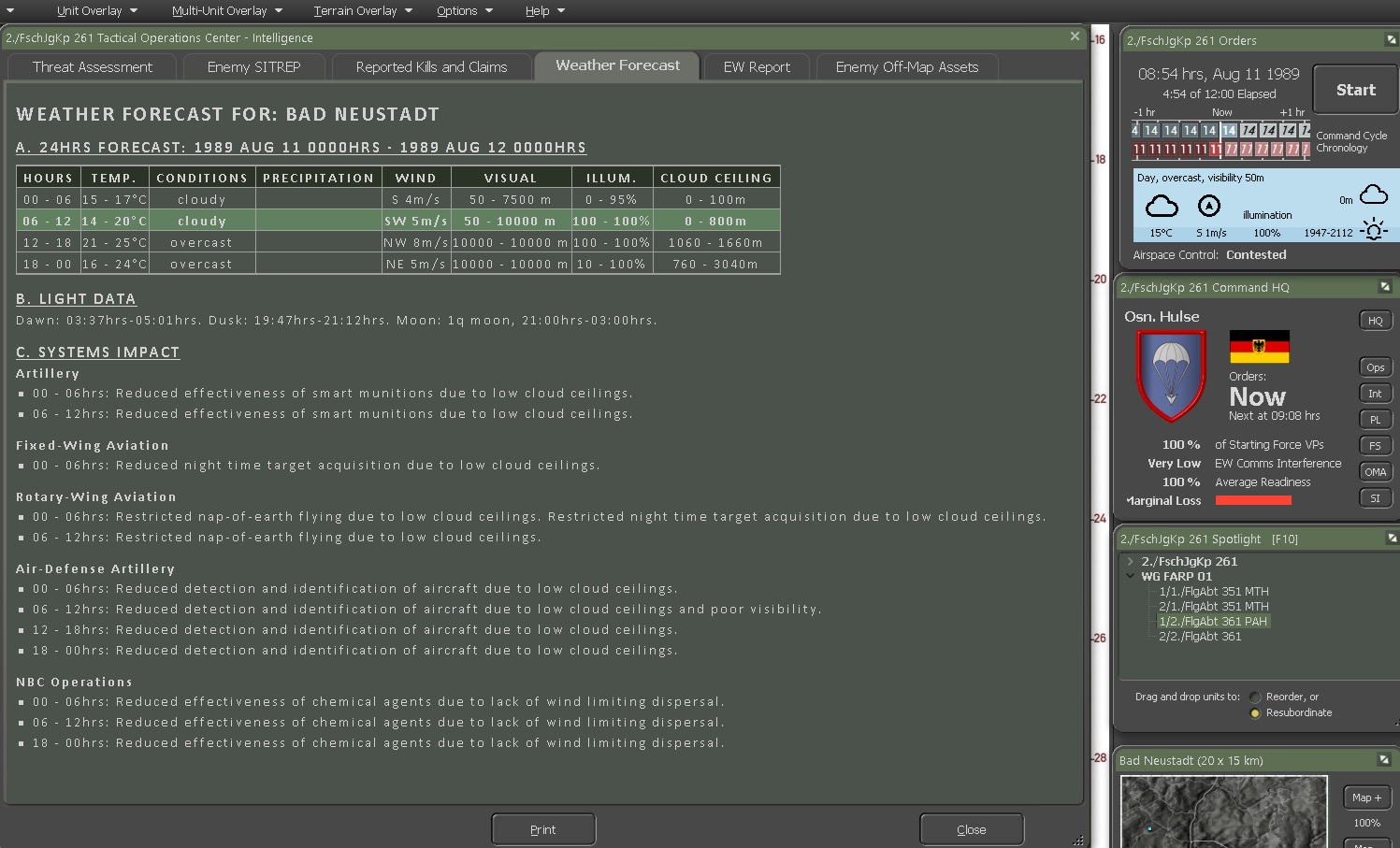Pop out the Bad Neustadt minimap panel icon
Screen dimensions: 1400x848
1384,760
